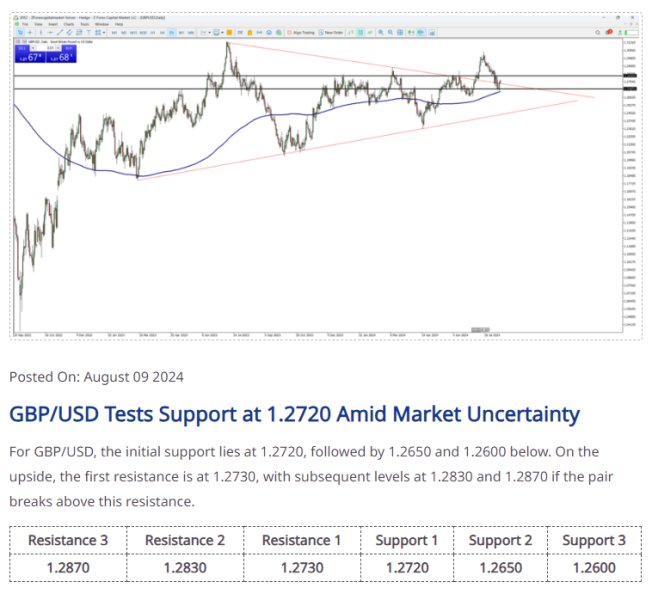The height and width of the screenshot is (600, 652).
Task: Choose the Fibonacci retracement tool
Action: [79, 32]
